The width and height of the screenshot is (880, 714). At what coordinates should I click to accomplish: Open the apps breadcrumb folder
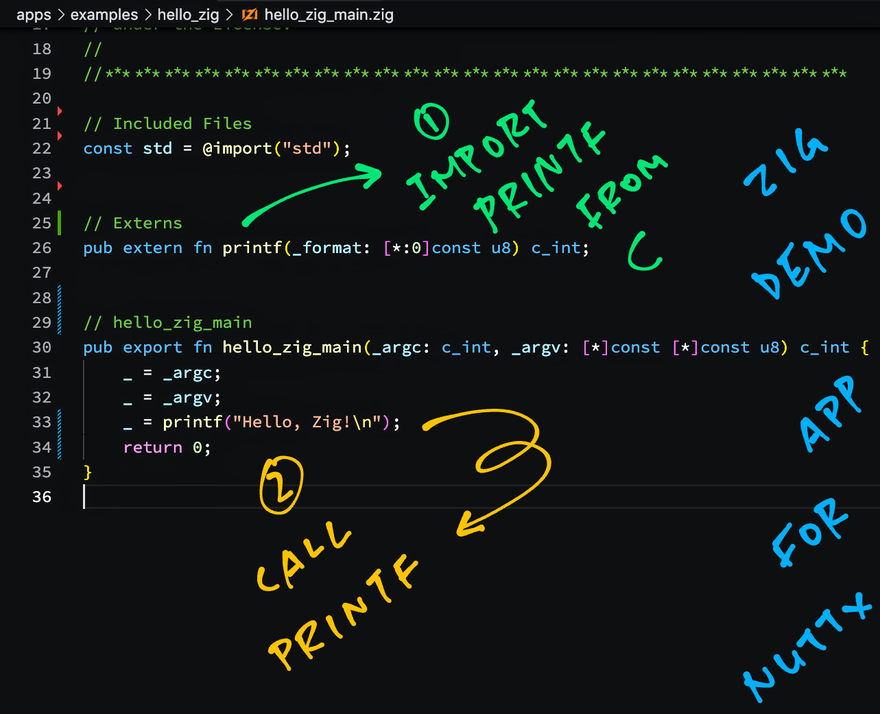(x=33, y=15)
